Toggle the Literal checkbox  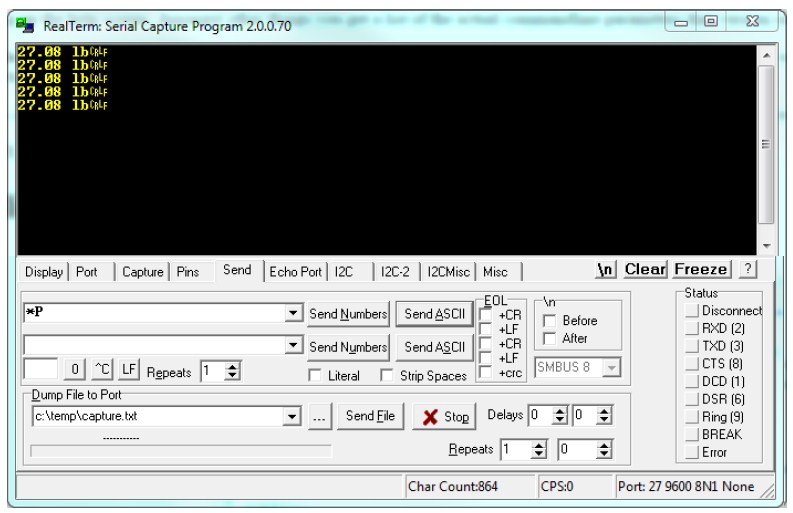click(315, 375)
